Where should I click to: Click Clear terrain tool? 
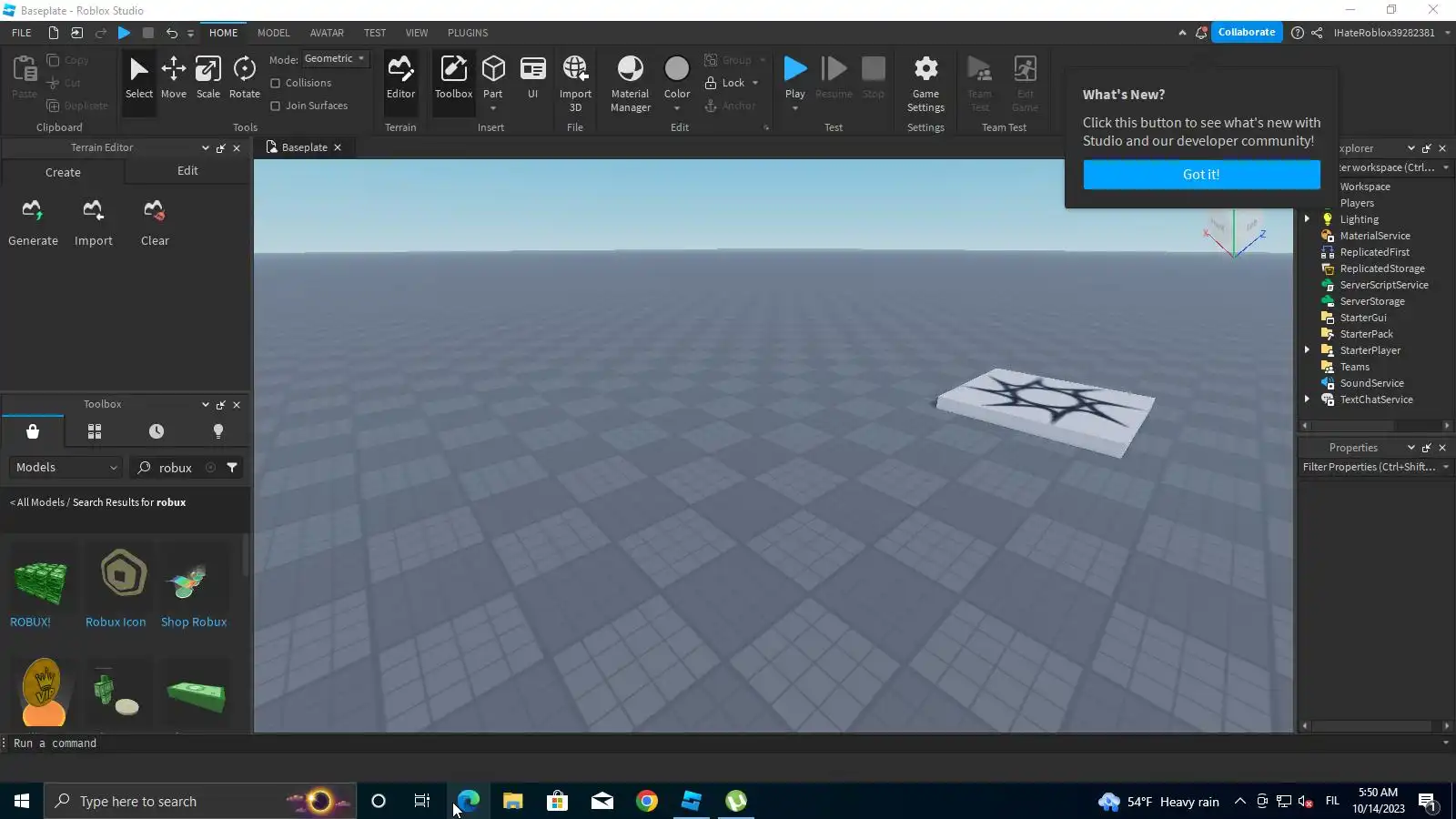(155, 224)
